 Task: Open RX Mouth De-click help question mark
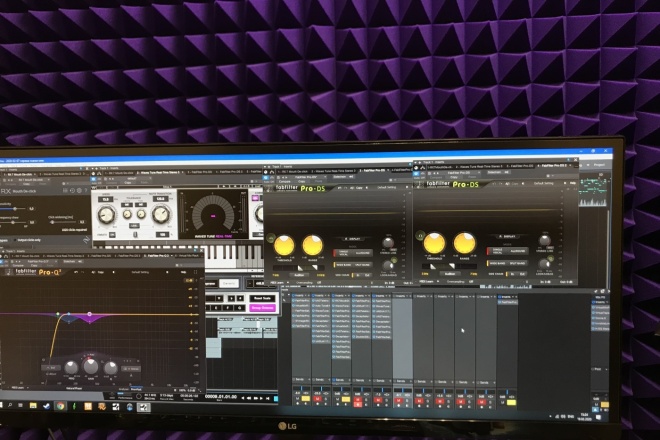click(x=86, y=190)
